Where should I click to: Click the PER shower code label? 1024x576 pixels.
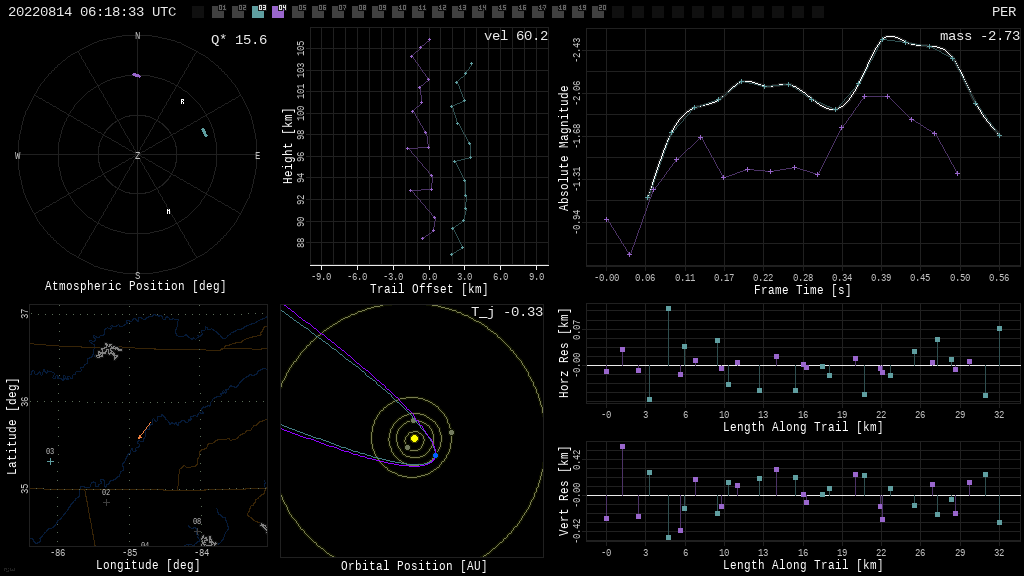click(1003, 12)
